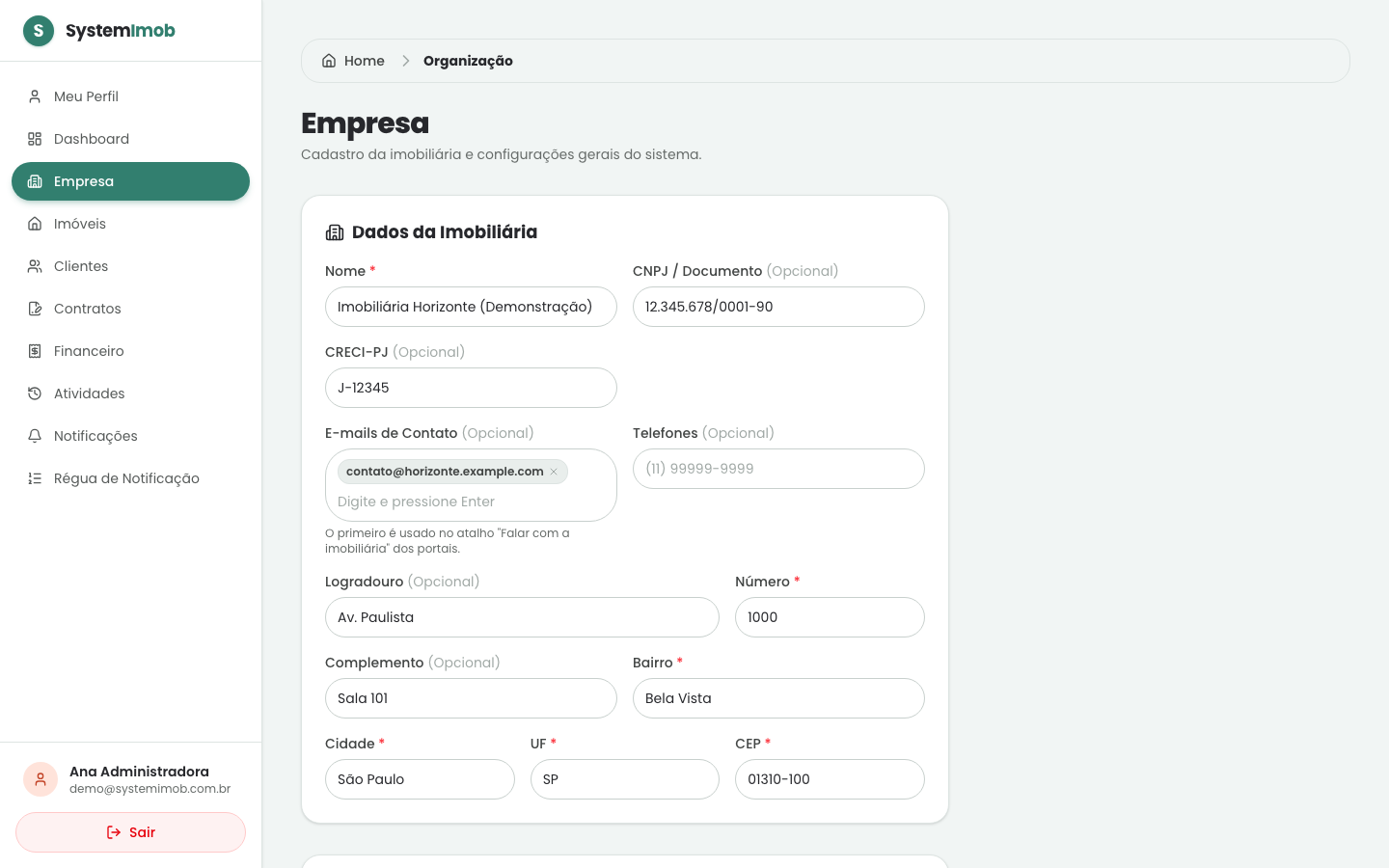
Task: Open Régua de Notificação
Action: pyautogui.click(x=130, y=478)
